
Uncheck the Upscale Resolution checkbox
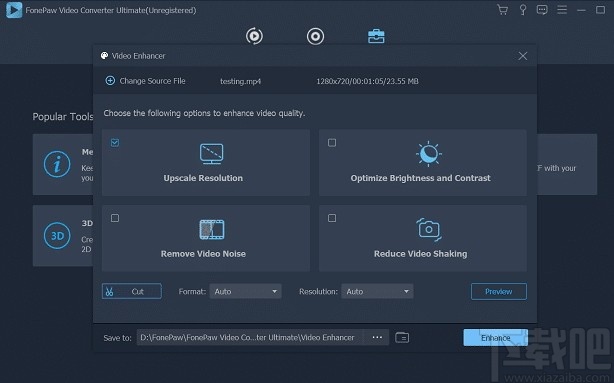coord(115,143)
